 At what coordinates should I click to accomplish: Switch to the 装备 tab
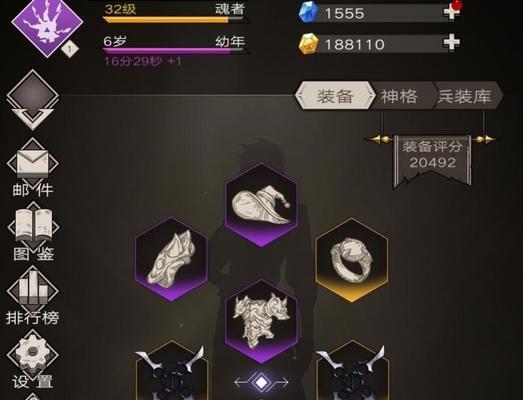point(335,96)
